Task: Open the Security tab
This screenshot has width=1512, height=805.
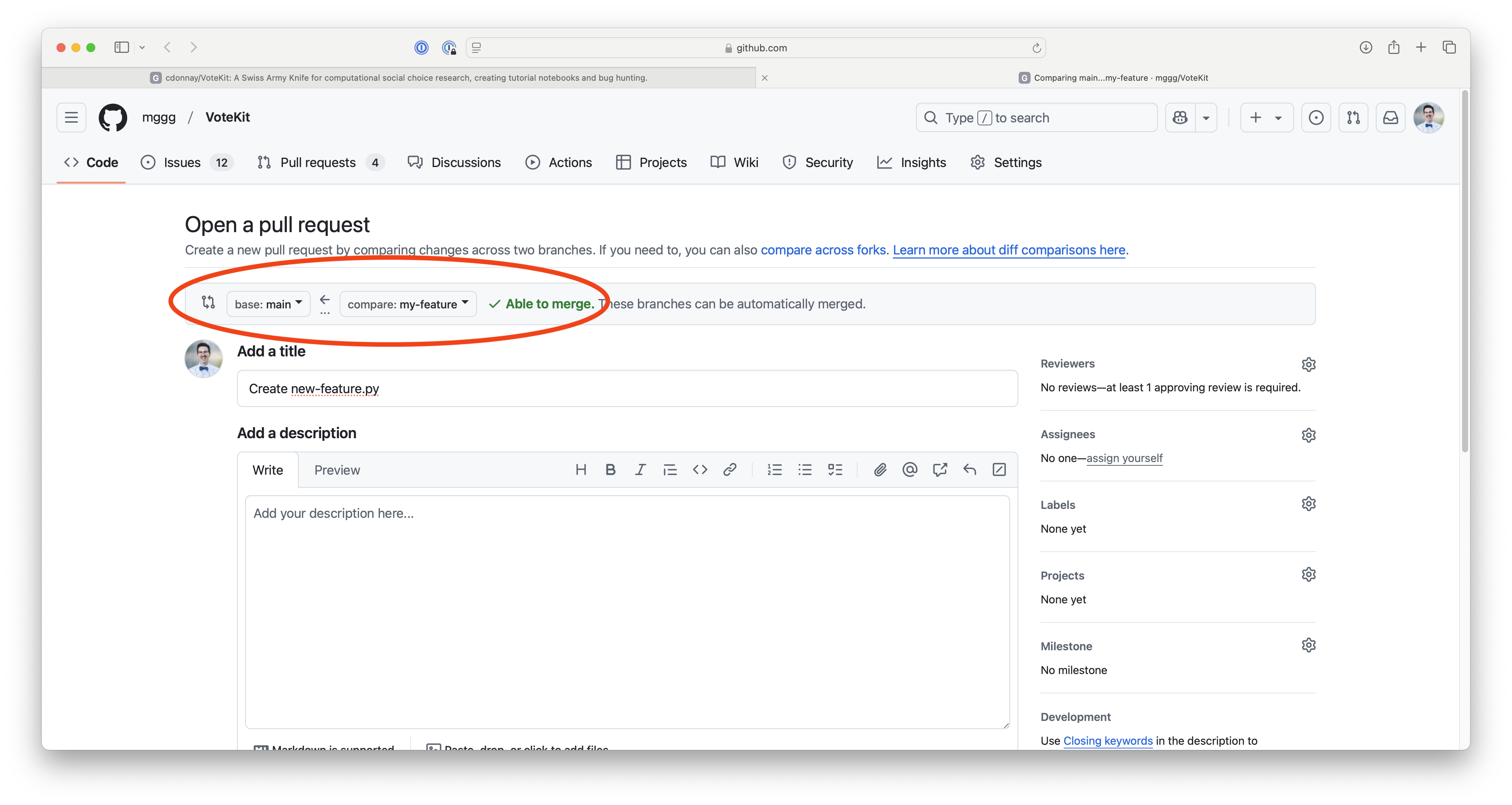Action: [818, 163]
